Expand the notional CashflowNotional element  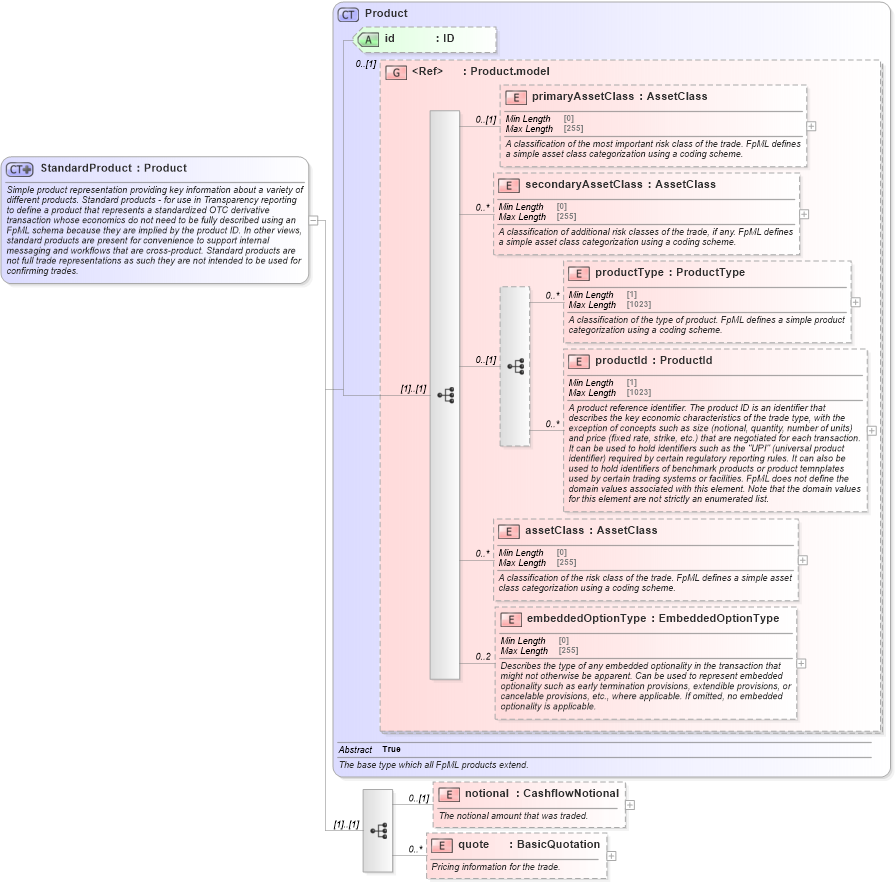click(629, 804)
